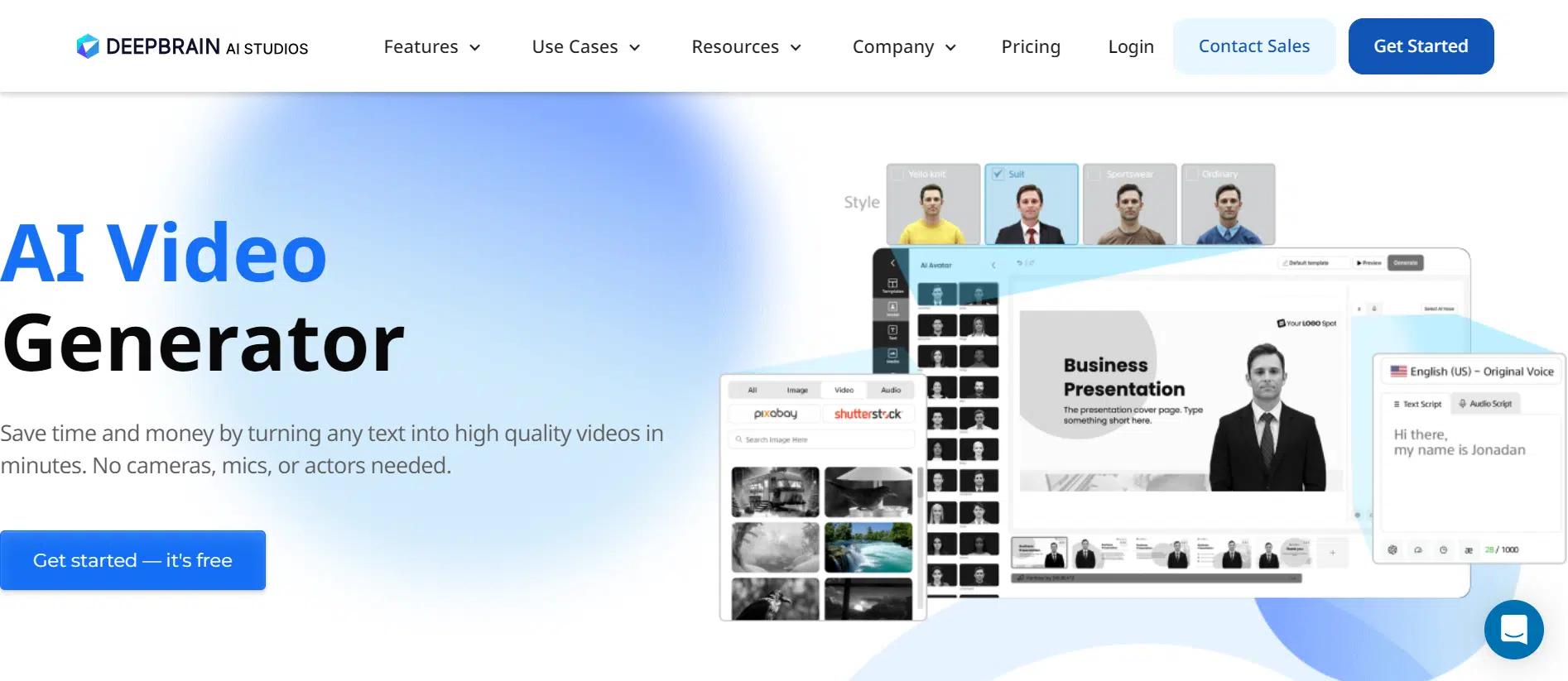Image resolution: width=1568 pixels, height=681 pixels.
Task: Click the AI Video Generator headline
Action: [x=202, y=298]
